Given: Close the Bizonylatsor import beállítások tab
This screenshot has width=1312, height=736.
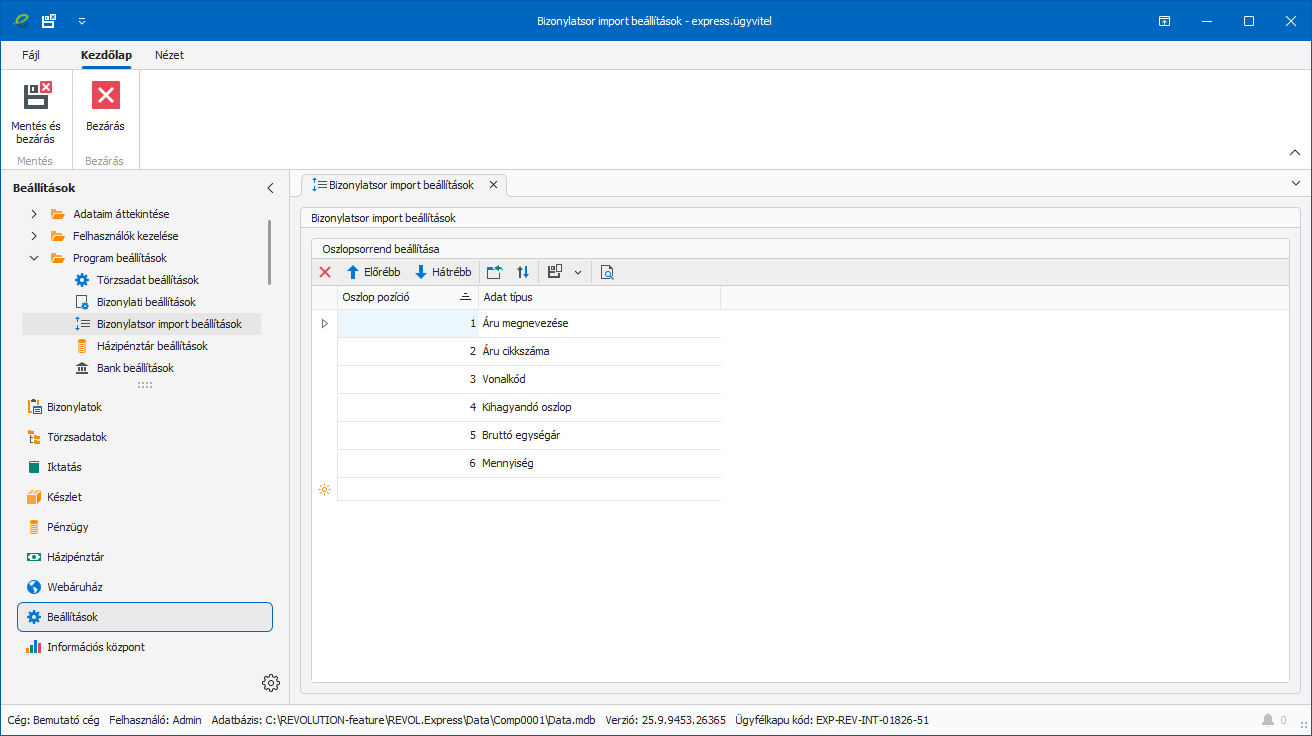Looking at the screenshot, I should click(493, 185).
